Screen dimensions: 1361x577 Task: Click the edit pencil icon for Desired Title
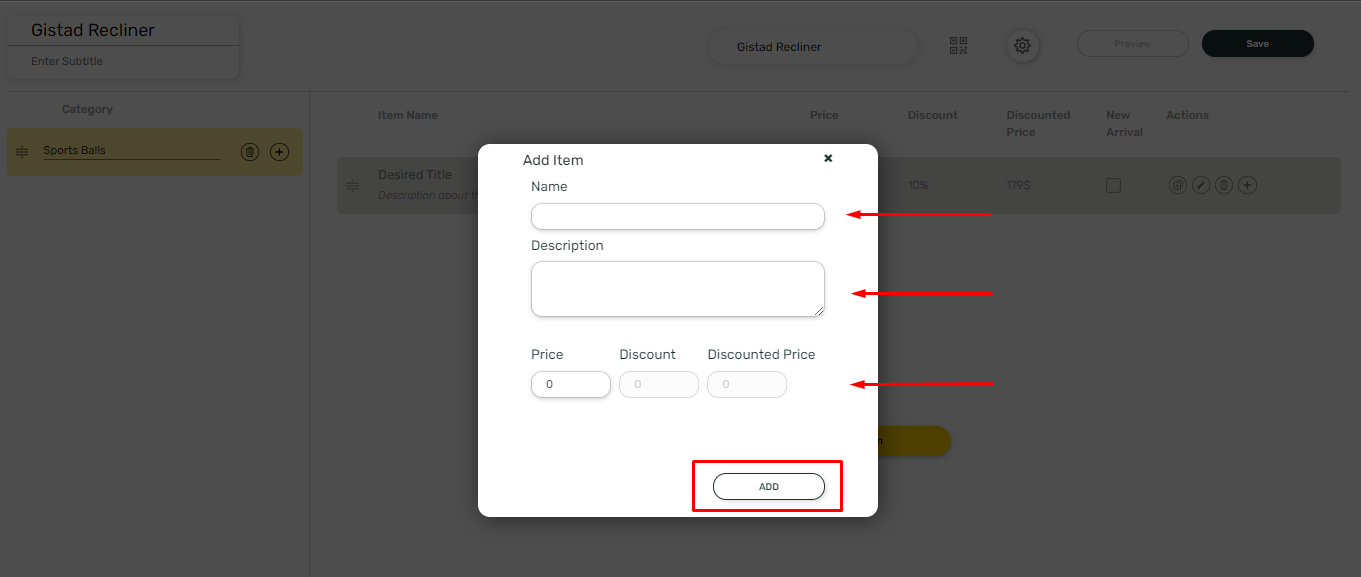(x=1200, y=184)
